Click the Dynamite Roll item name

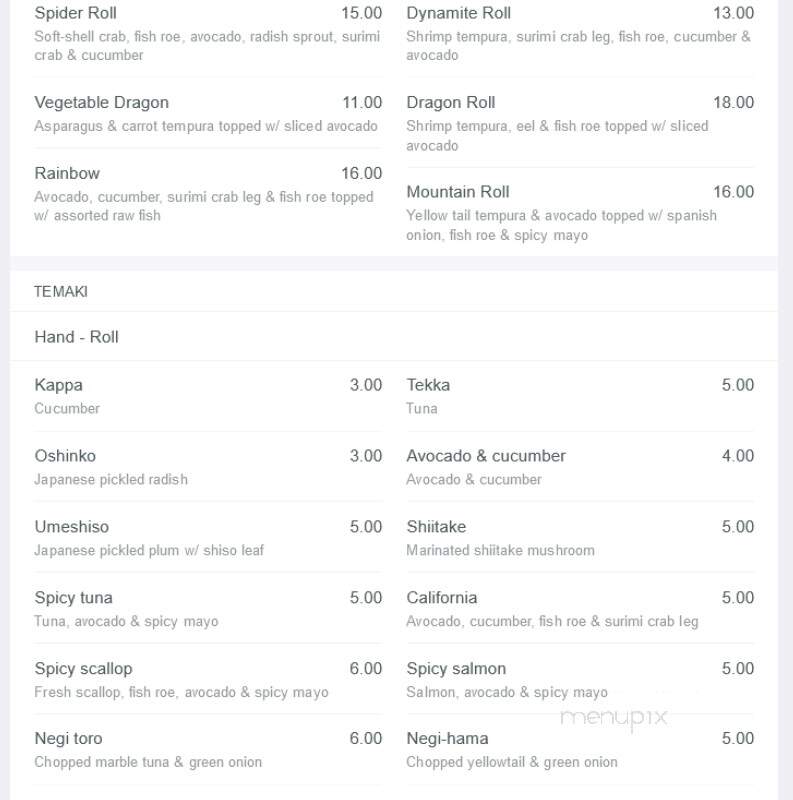tap(458, 13)
